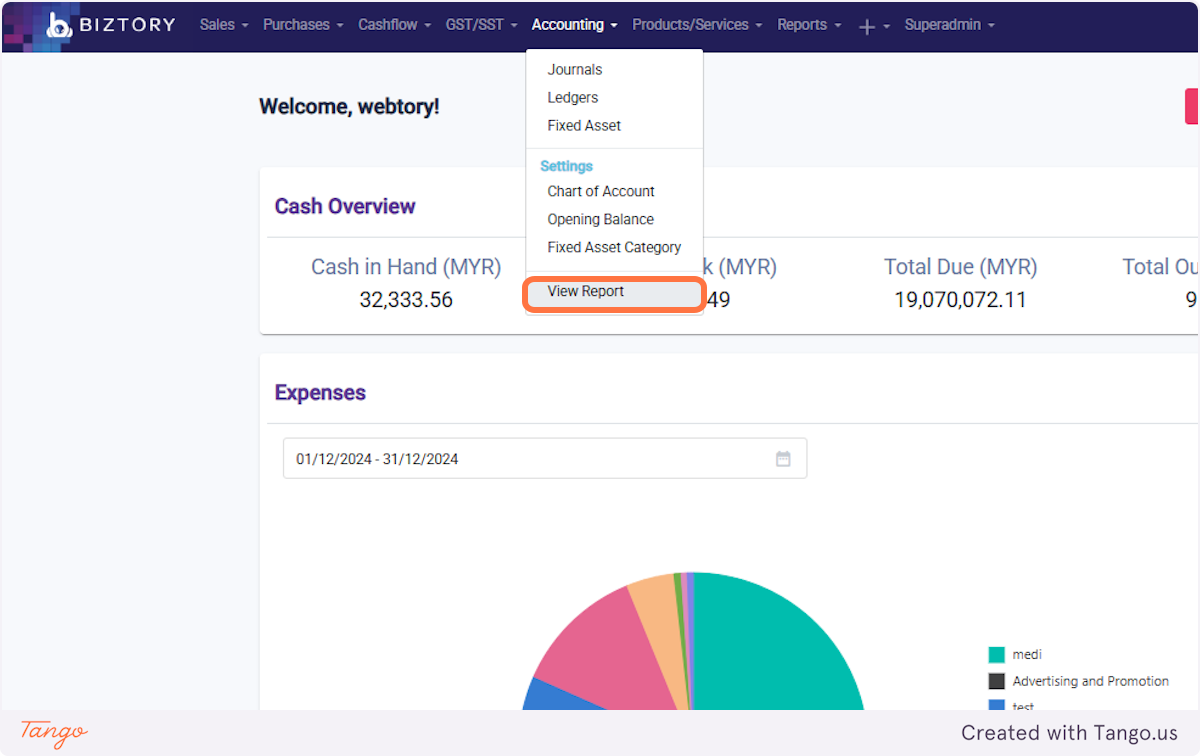Click the 'Cash Overview' heading
The image size is (1200, 756).
[x=345, y=207]
